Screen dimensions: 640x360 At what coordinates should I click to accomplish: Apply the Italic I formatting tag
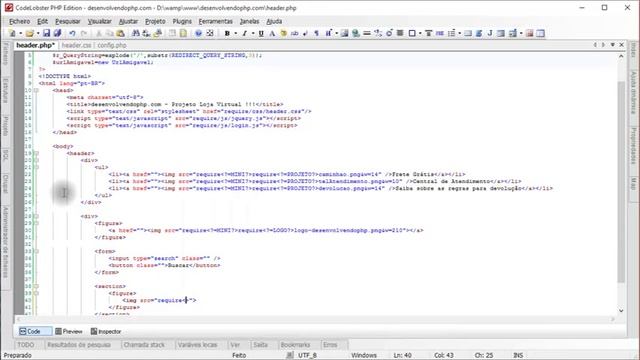click(x=244, y=33)
